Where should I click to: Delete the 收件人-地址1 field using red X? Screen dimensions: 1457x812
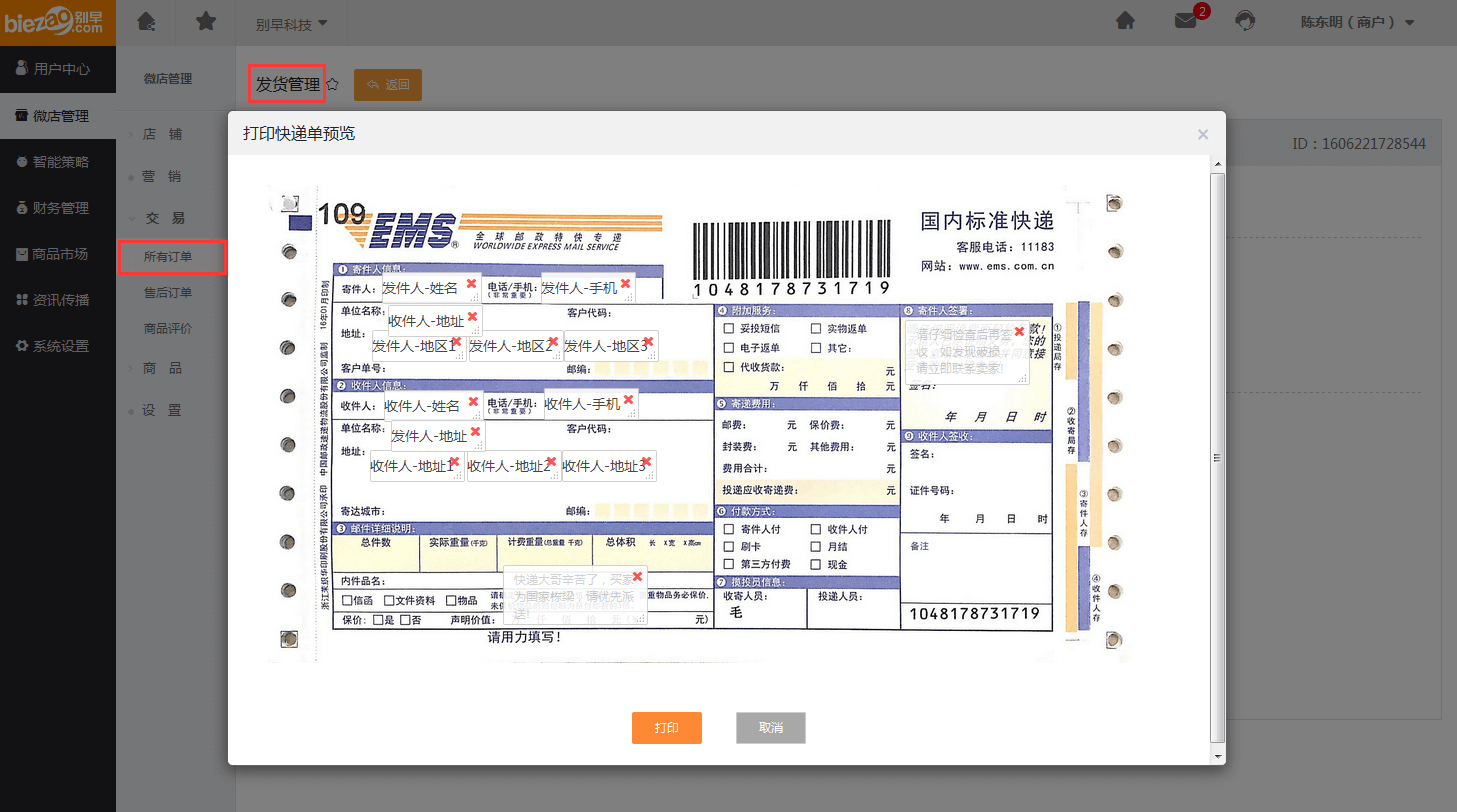click(454, 462)
